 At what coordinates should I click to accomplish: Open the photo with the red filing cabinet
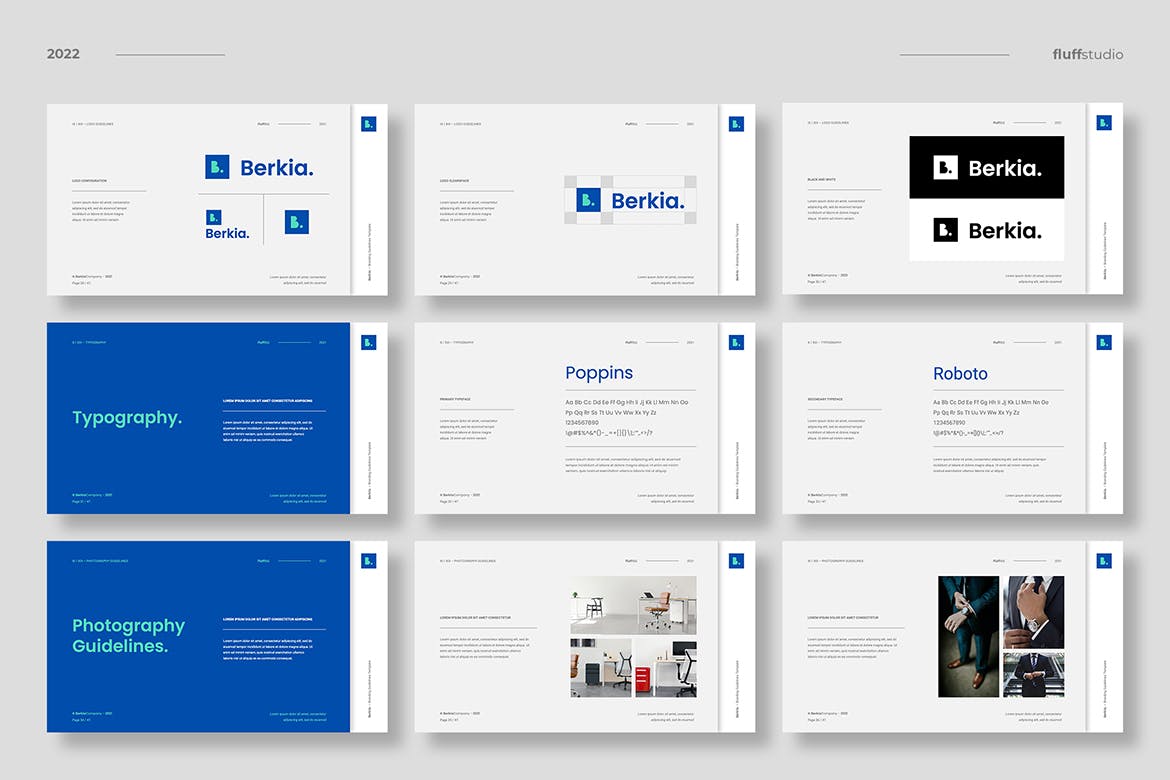pyautogui.click(x=665, y=668)
